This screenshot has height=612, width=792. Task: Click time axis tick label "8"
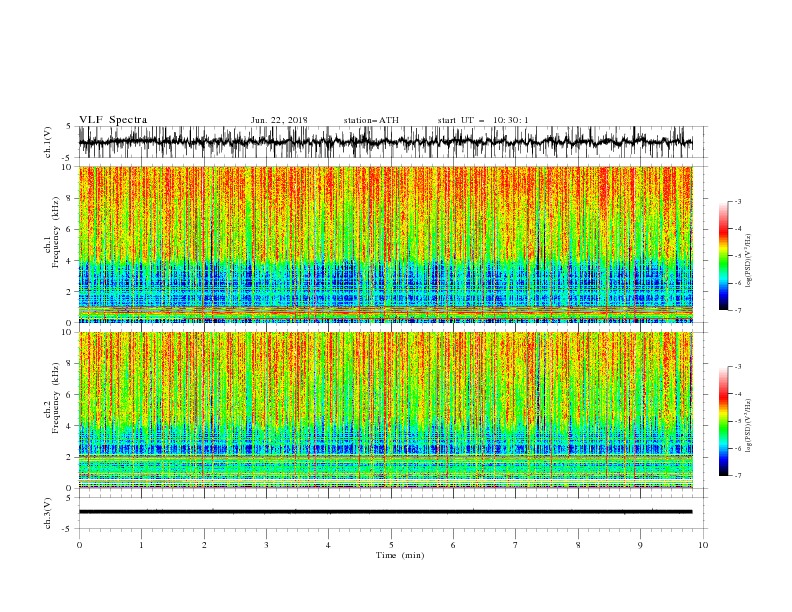[x=578, y=545]
